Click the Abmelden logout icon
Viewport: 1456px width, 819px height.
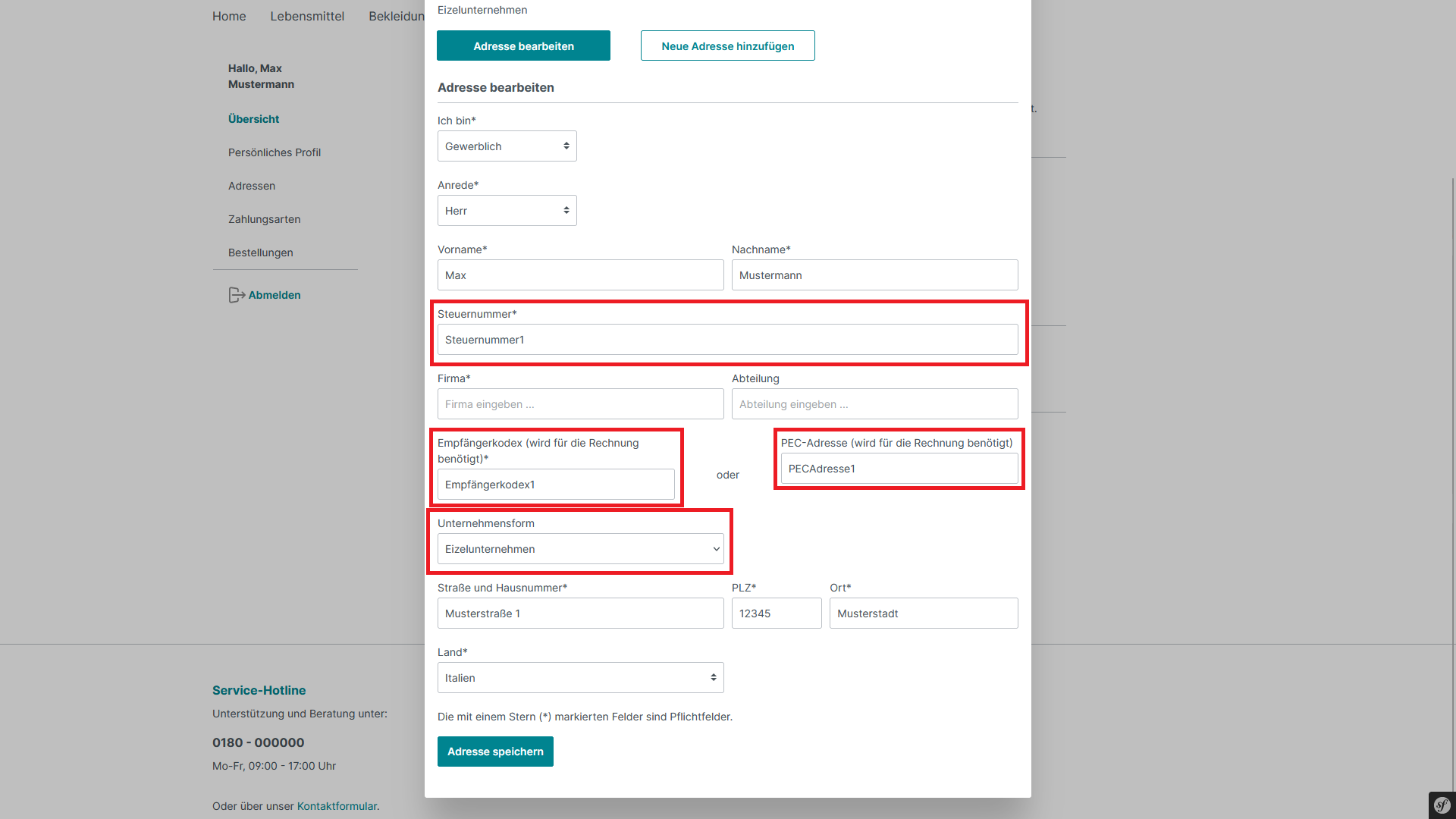point(237,295)
